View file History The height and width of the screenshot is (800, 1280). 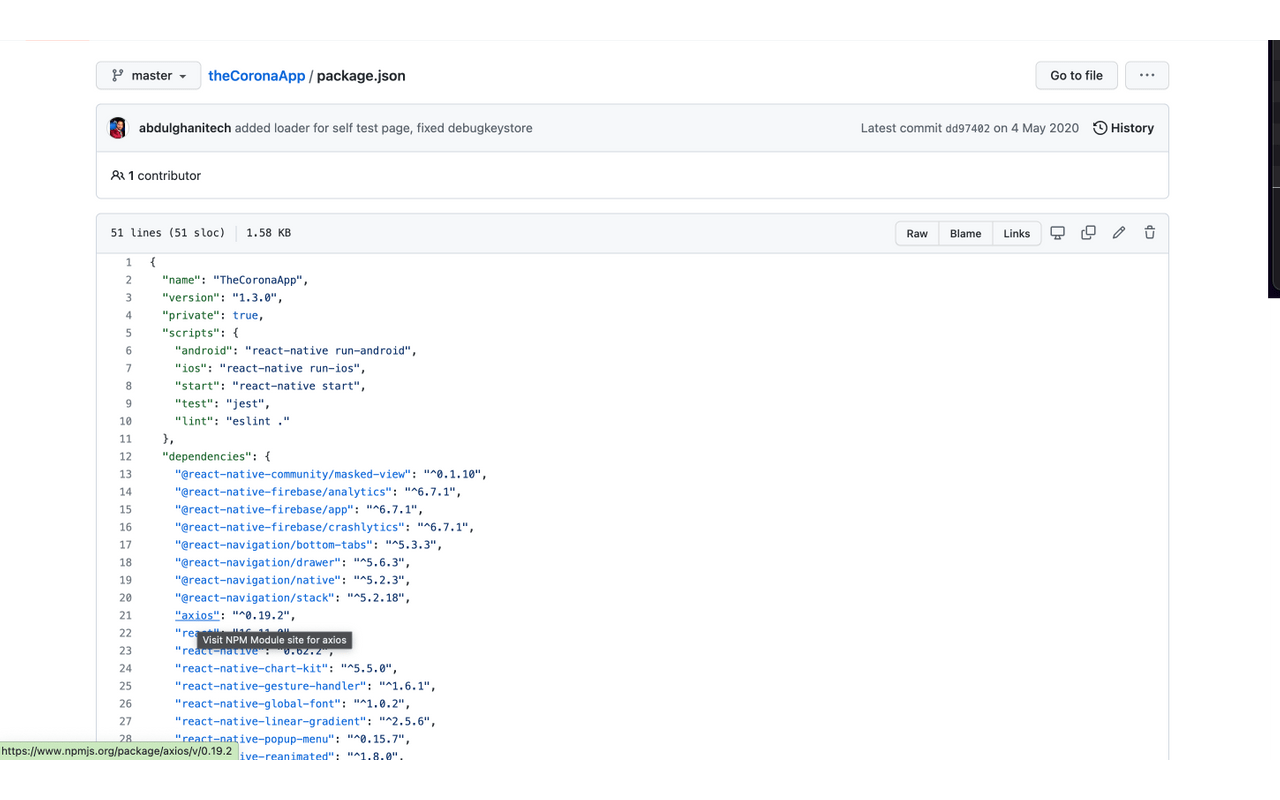click(1123, 128)
